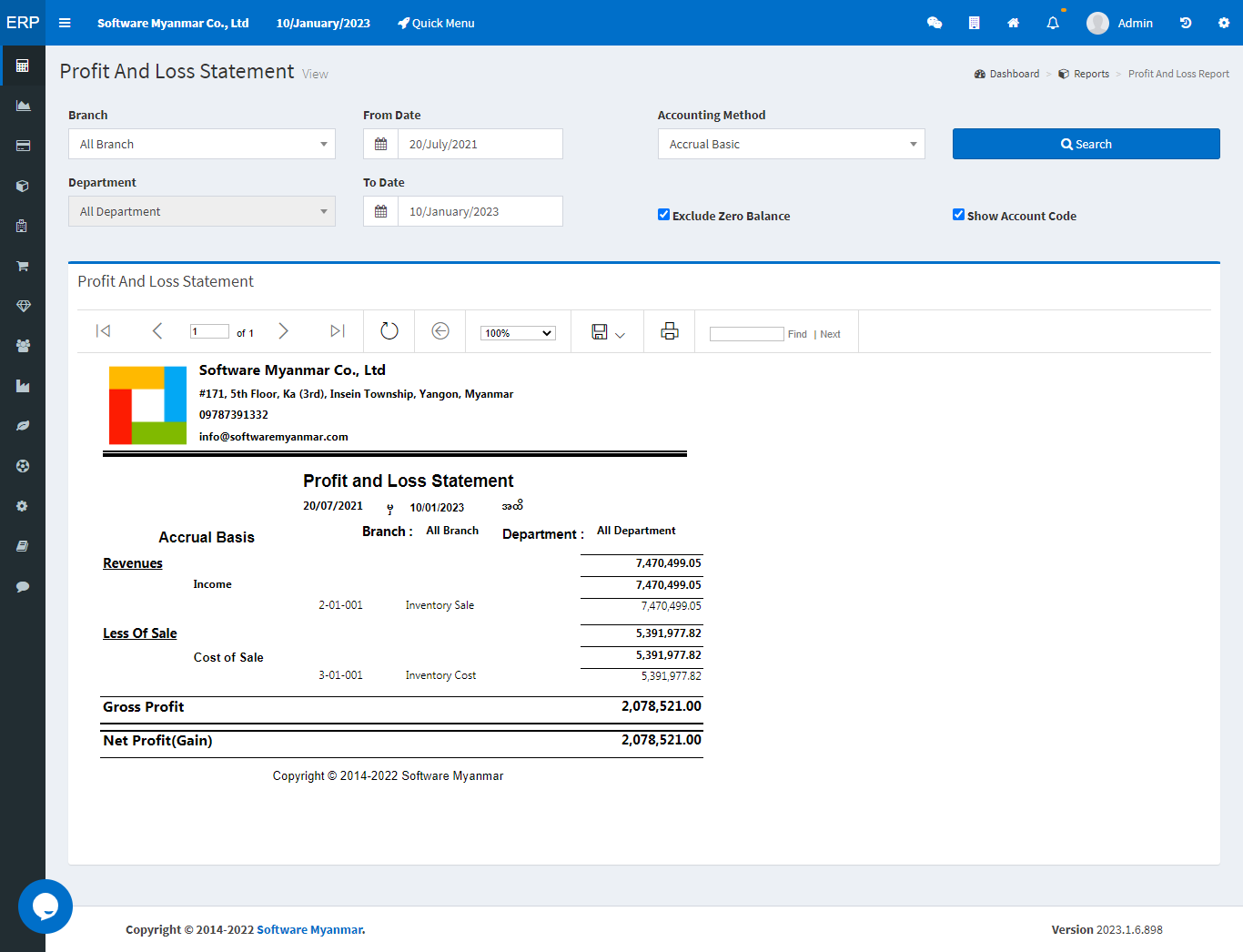Viewport: 1243px width, 952px height.
Task: Open the Branch dropdown
Action: tap(202, 144)
